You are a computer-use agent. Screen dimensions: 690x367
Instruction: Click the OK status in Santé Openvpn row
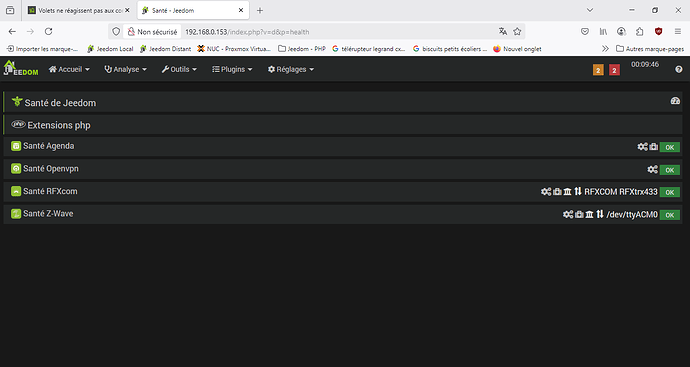click(x=670, y=170)
